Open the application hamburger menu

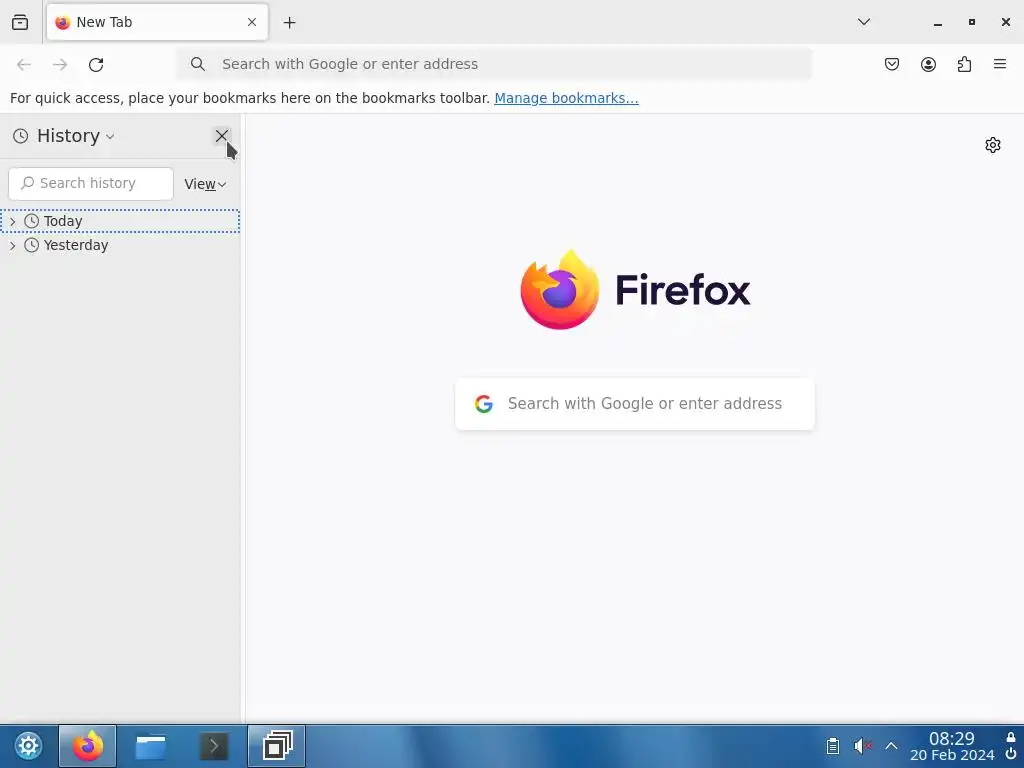pos(1000,64)
